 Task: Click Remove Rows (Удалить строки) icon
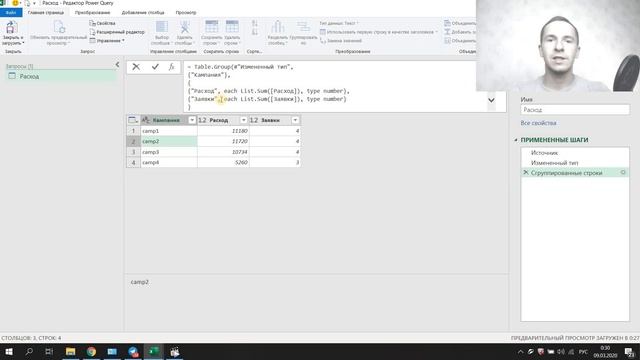[232, 27]
